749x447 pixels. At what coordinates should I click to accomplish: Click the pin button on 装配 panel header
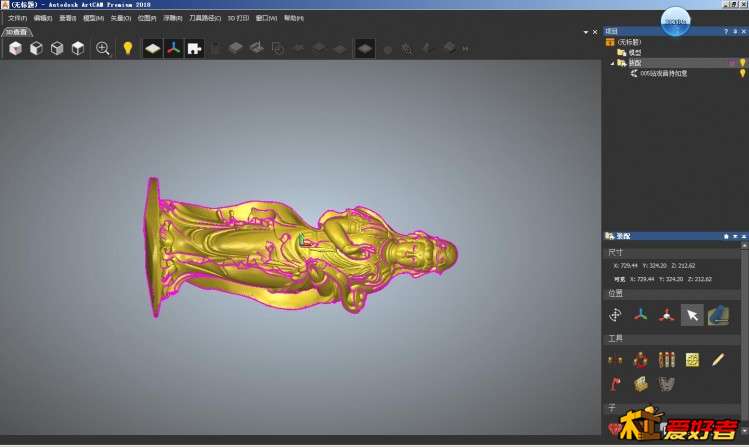727,236
